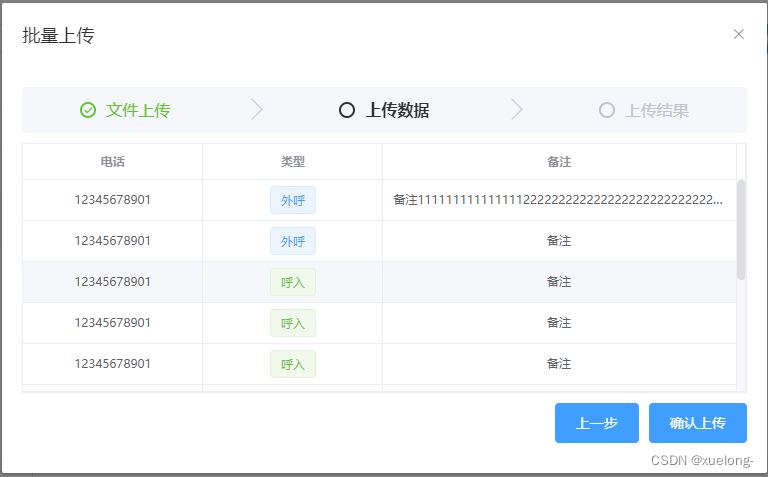Click the circle icon beside 上传数据
This screenshot has width=768, height=477.
(x=347, y=110)
